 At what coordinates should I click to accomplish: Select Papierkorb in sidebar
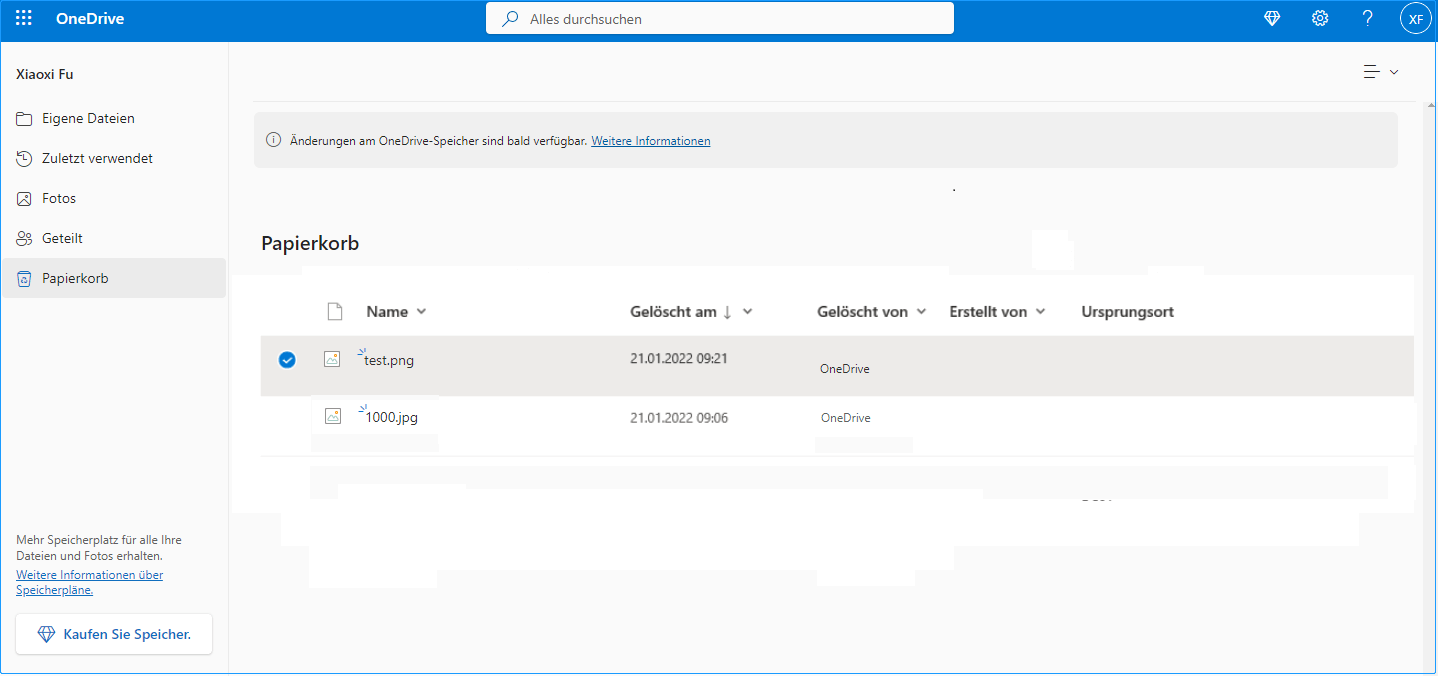click(x=114, y=278)
